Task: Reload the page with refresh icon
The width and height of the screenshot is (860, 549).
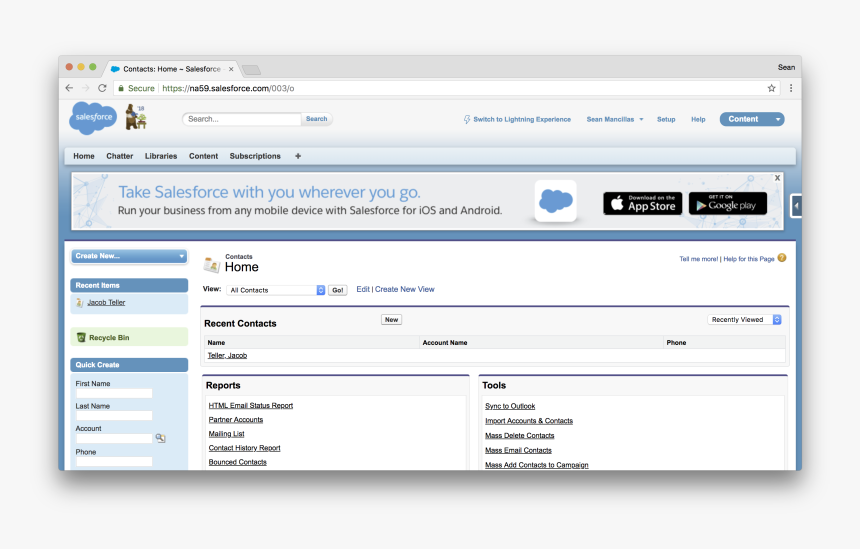Action: [x=102, y=88]
